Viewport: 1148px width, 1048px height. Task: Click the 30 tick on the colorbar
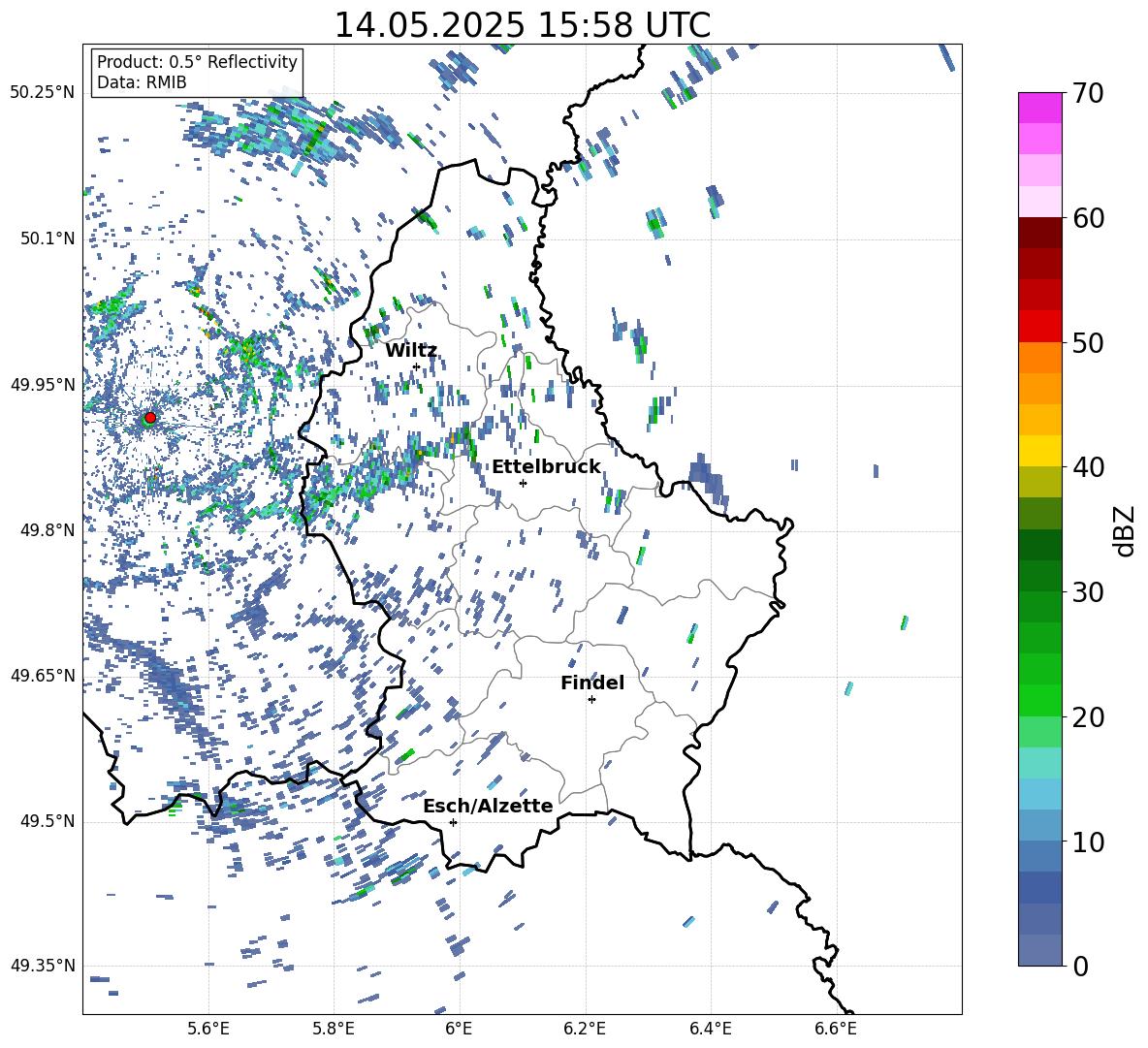click(1088, 592)
